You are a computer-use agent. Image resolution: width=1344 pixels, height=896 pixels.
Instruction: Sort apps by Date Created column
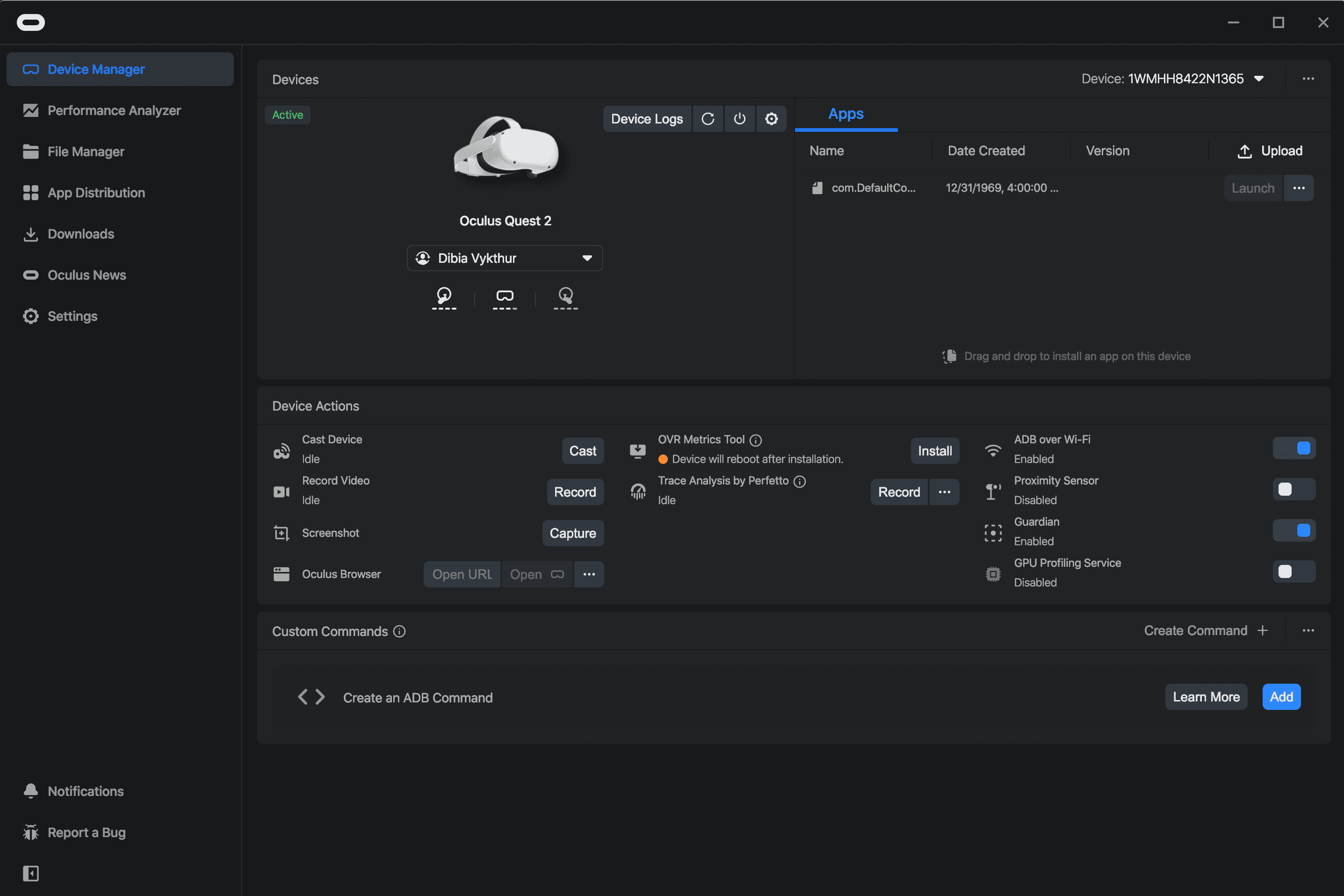click(x=986, y=151)
